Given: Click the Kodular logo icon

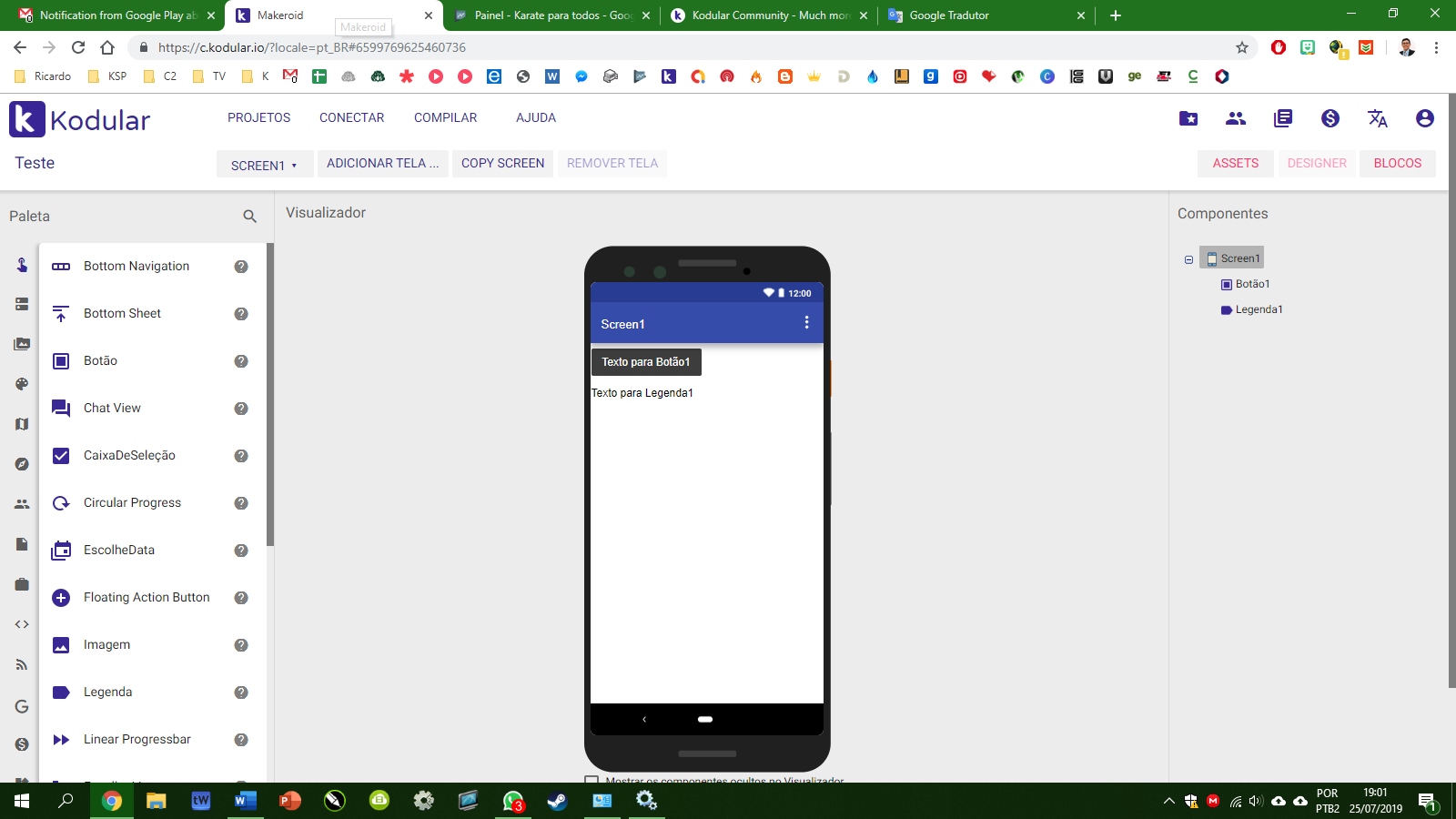Looking at the screenshot, I should click(27, 119).
